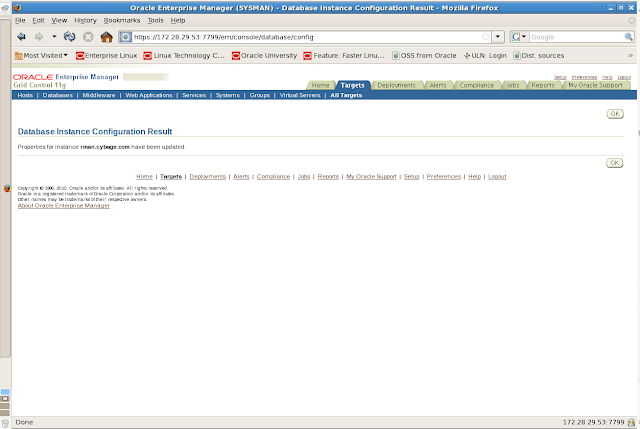640x429 pixels.
Task: Click the padlock security icon in status bar
Action: [631, 422]
